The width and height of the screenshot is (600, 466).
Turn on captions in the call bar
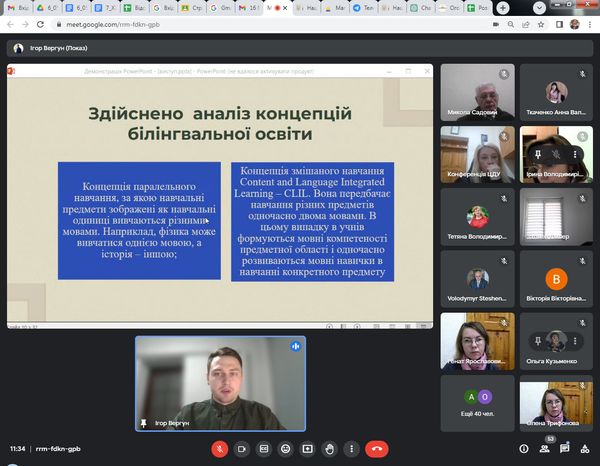point(264,449)
